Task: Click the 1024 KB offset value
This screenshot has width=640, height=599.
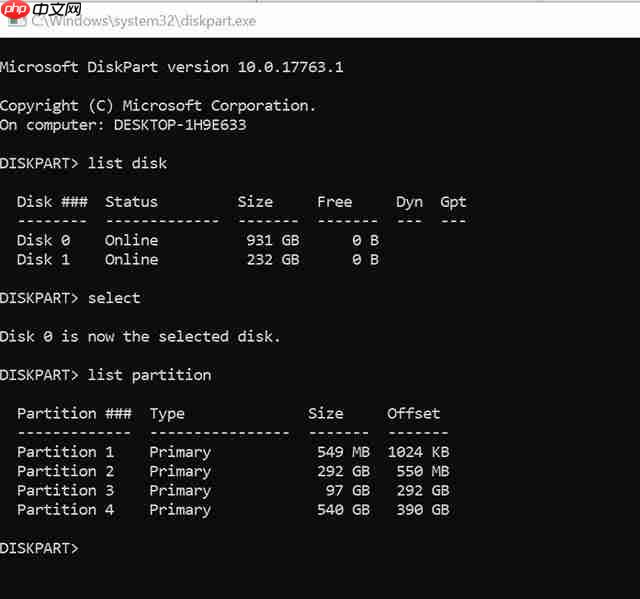Action: 418,452
